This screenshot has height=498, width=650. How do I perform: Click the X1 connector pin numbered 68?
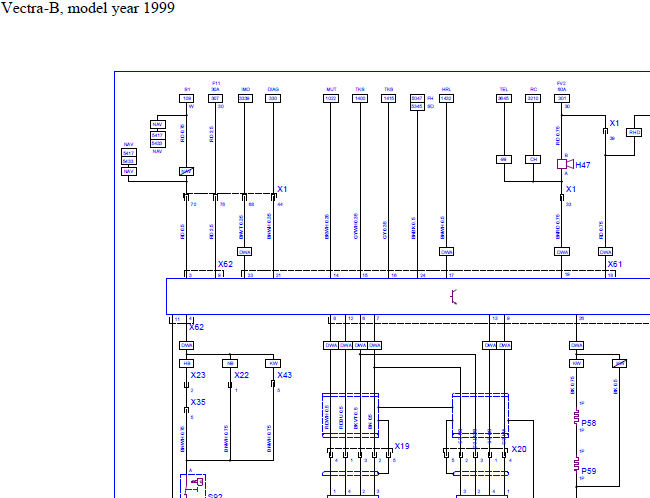tap(244, 197)
